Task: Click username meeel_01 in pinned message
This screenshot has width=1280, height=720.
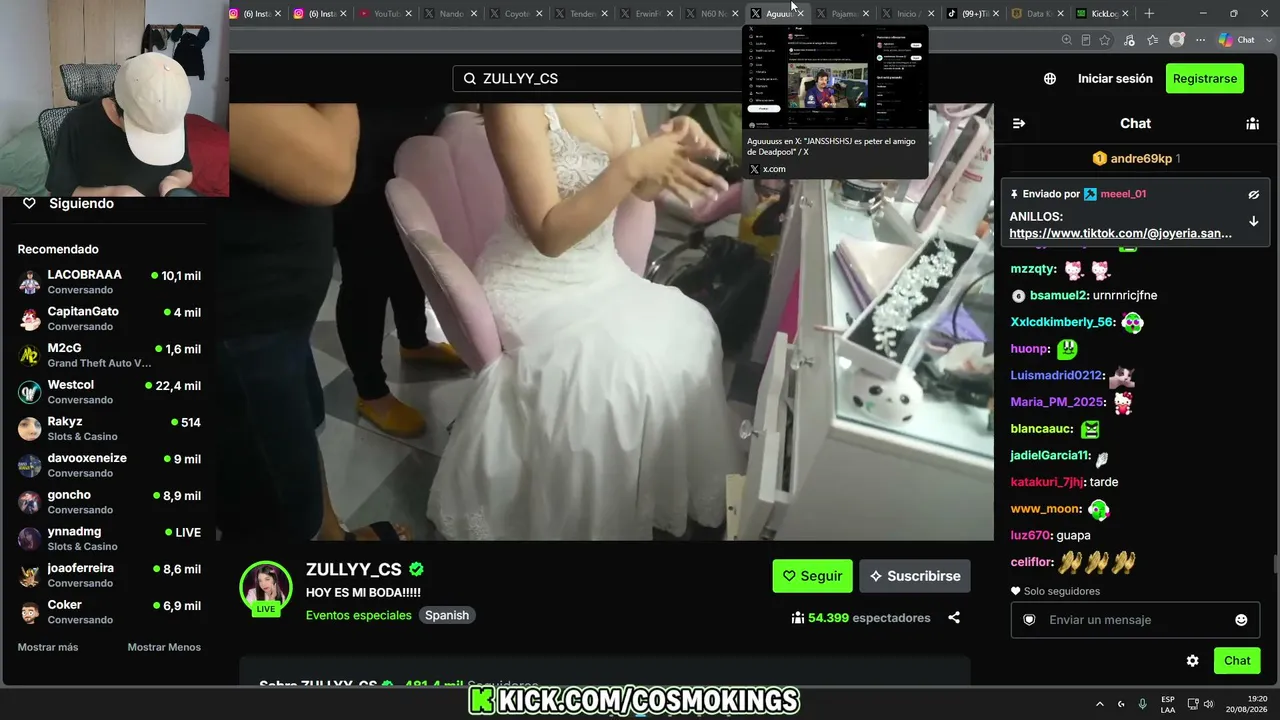Action: (1123, 194)
